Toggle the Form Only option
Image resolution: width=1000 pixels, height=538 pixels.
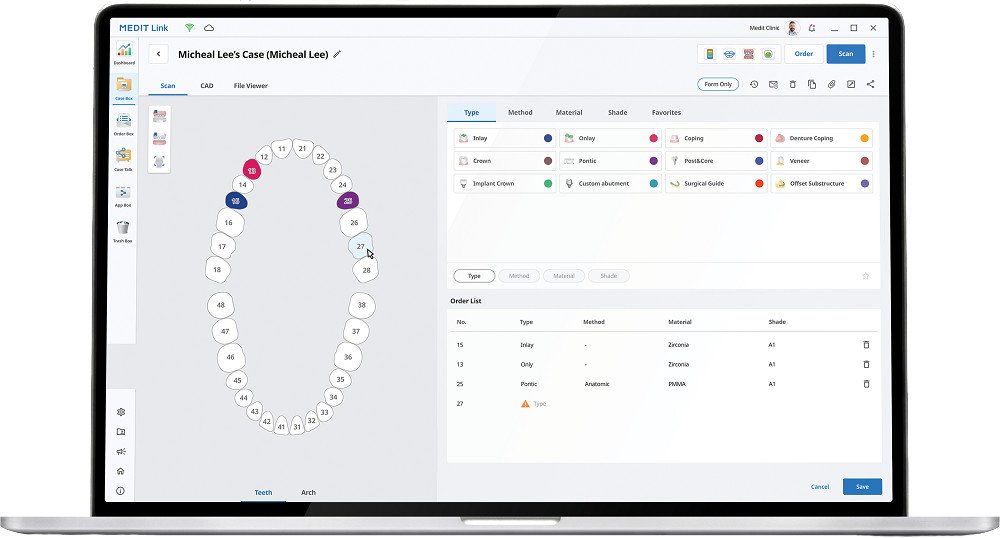point(718,84)
